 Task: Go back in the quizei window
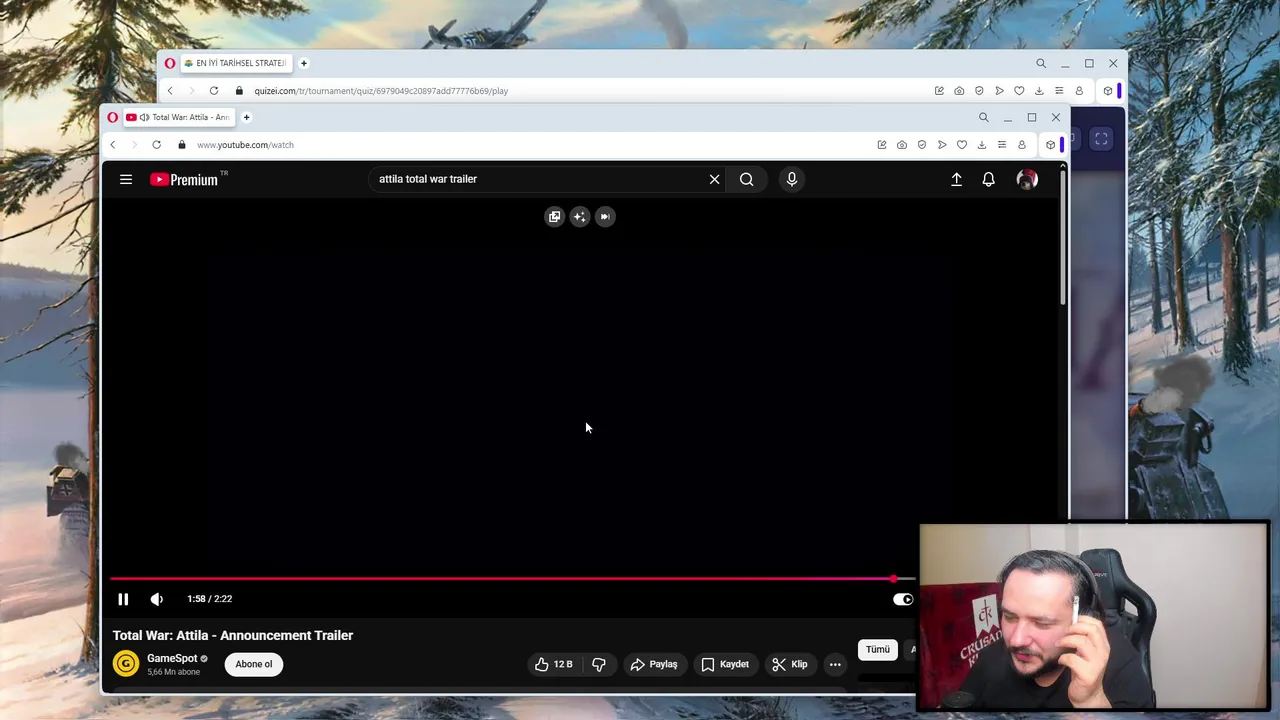[170, 91]
